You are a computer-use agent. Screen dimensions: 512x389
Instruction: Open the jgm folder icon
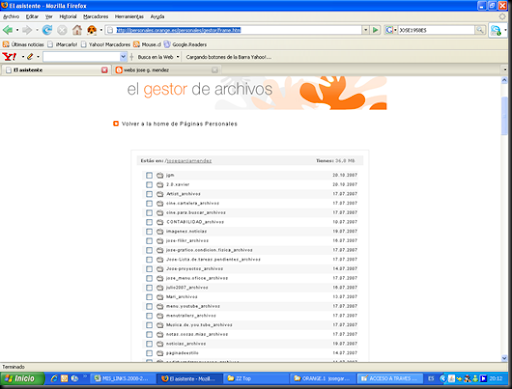point(160,175)
